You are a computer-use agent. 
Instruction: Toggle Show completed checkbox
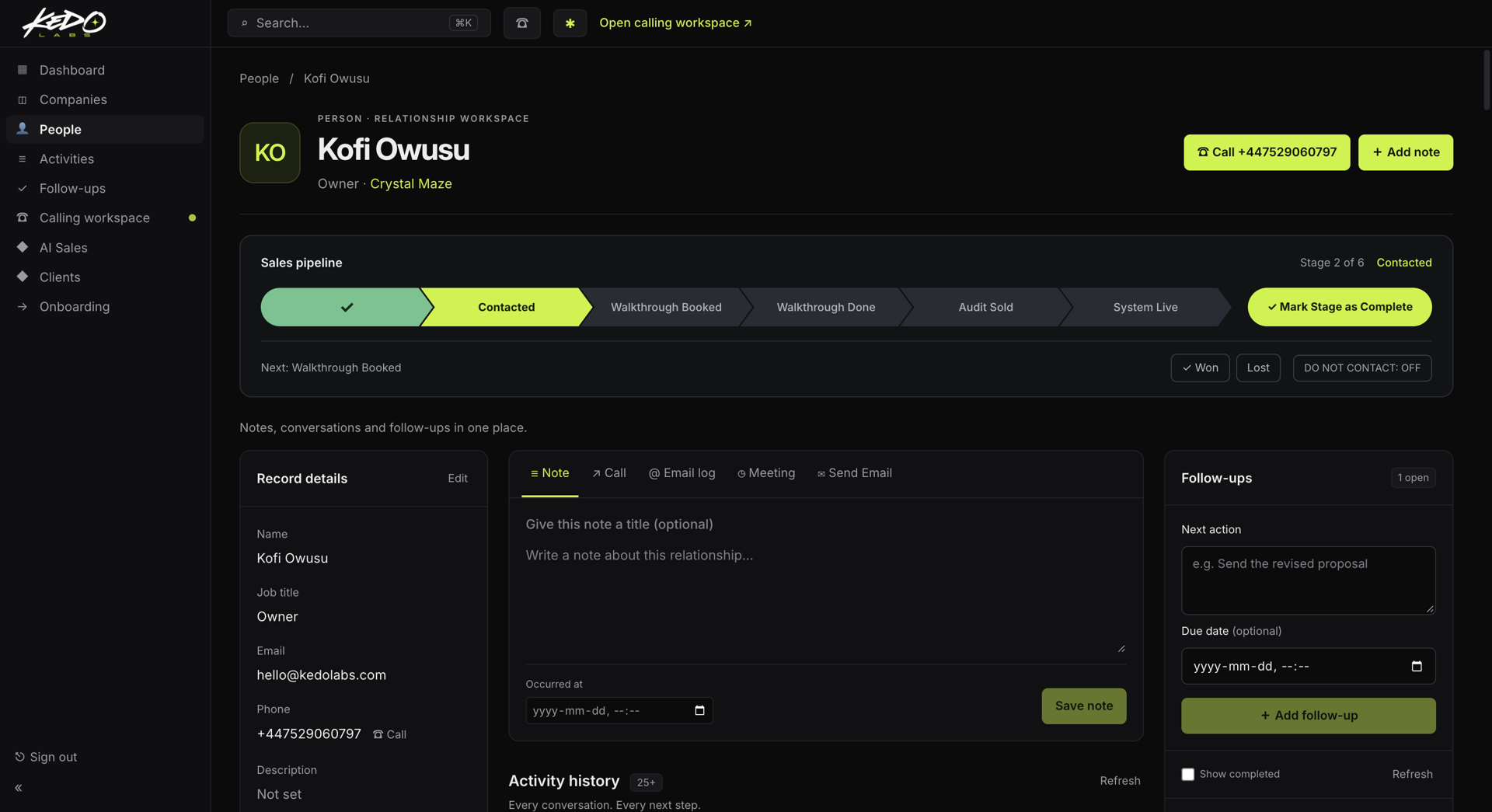1187,774
